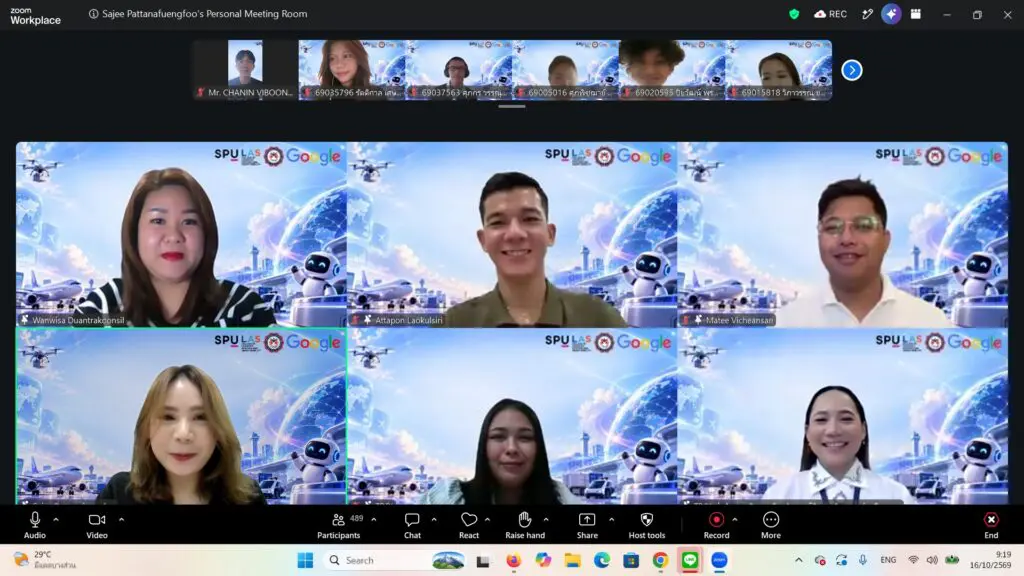
Task: Open the More options menu
Action: click(771, 525)
